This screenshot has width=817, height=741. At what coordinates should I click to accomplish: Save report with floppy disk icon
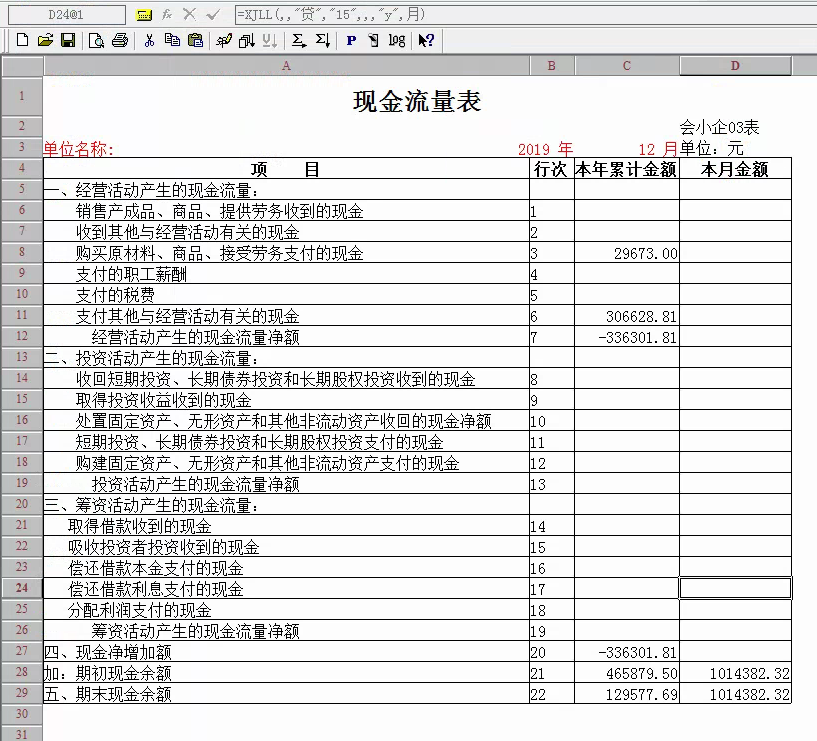(x=68, y=40)
